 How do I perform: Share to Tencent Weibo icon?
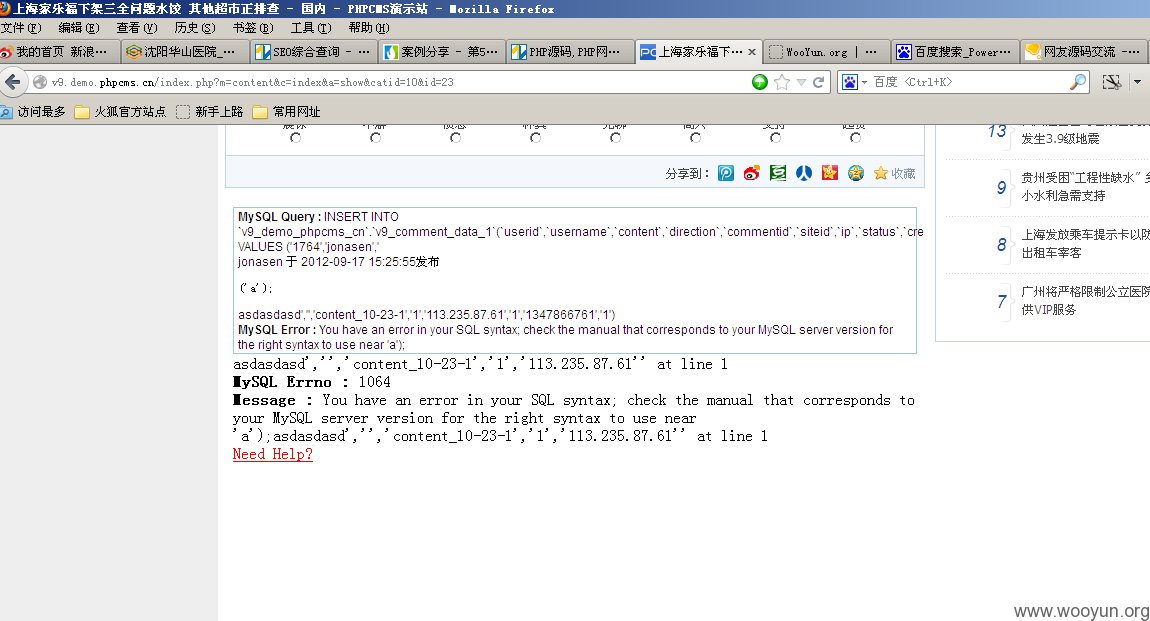click(x=725, y=173)
